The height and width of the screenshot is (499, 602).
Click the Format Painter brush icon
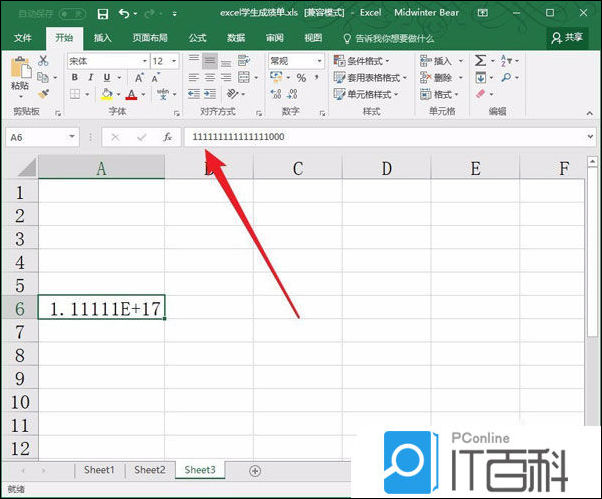click(x=43, y=94)
